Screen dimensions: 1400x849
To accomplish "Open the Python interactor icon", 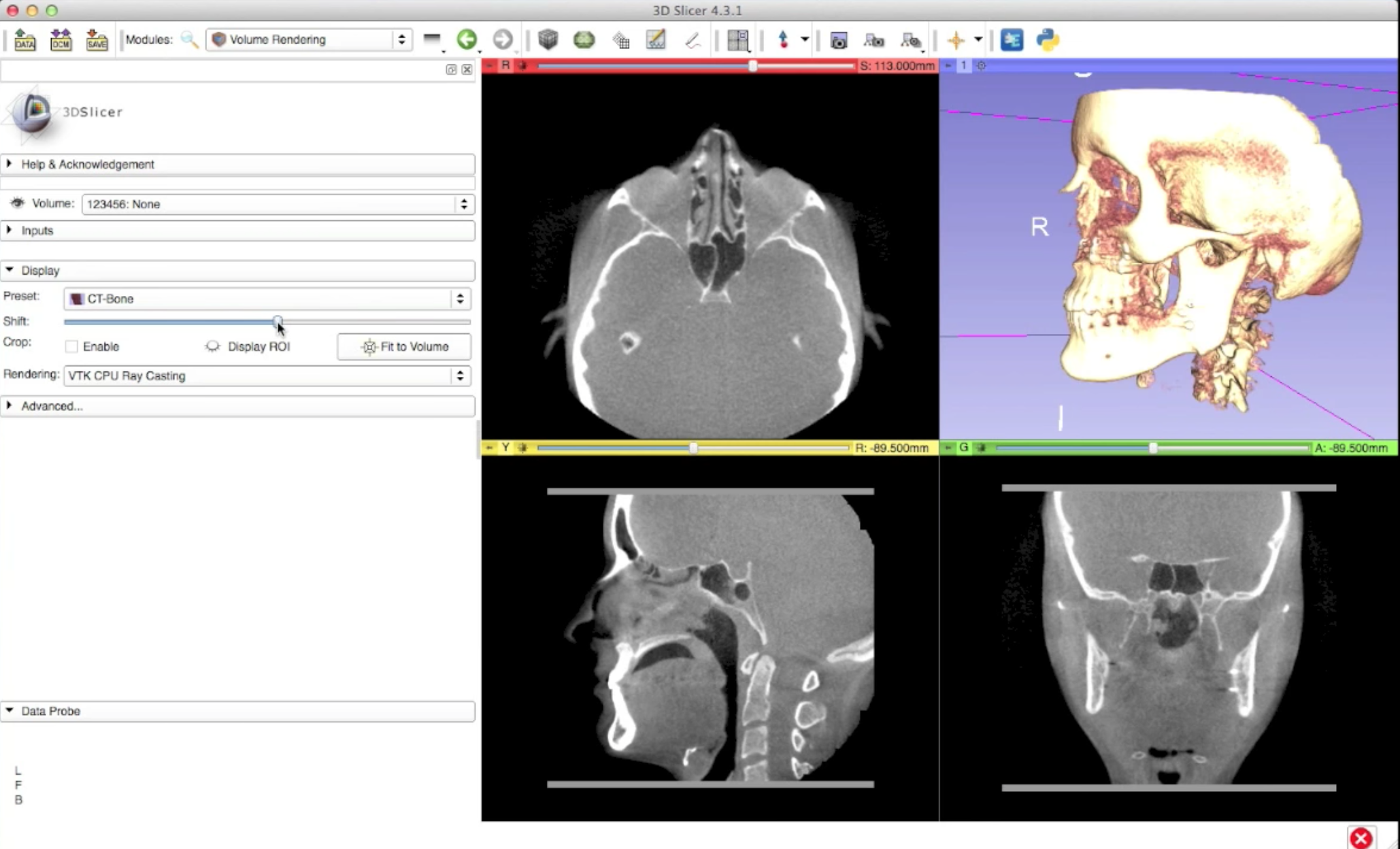I will (x=1048, y=39).
